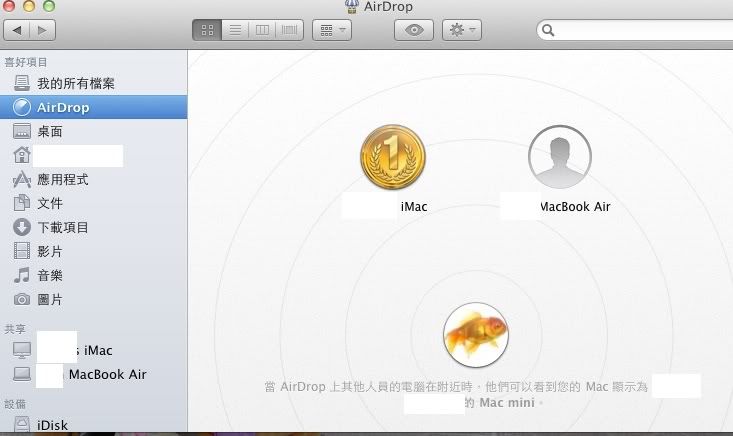Click the gold medal iMac AirDrop user
Screen dimensions: 733x436
393,157
